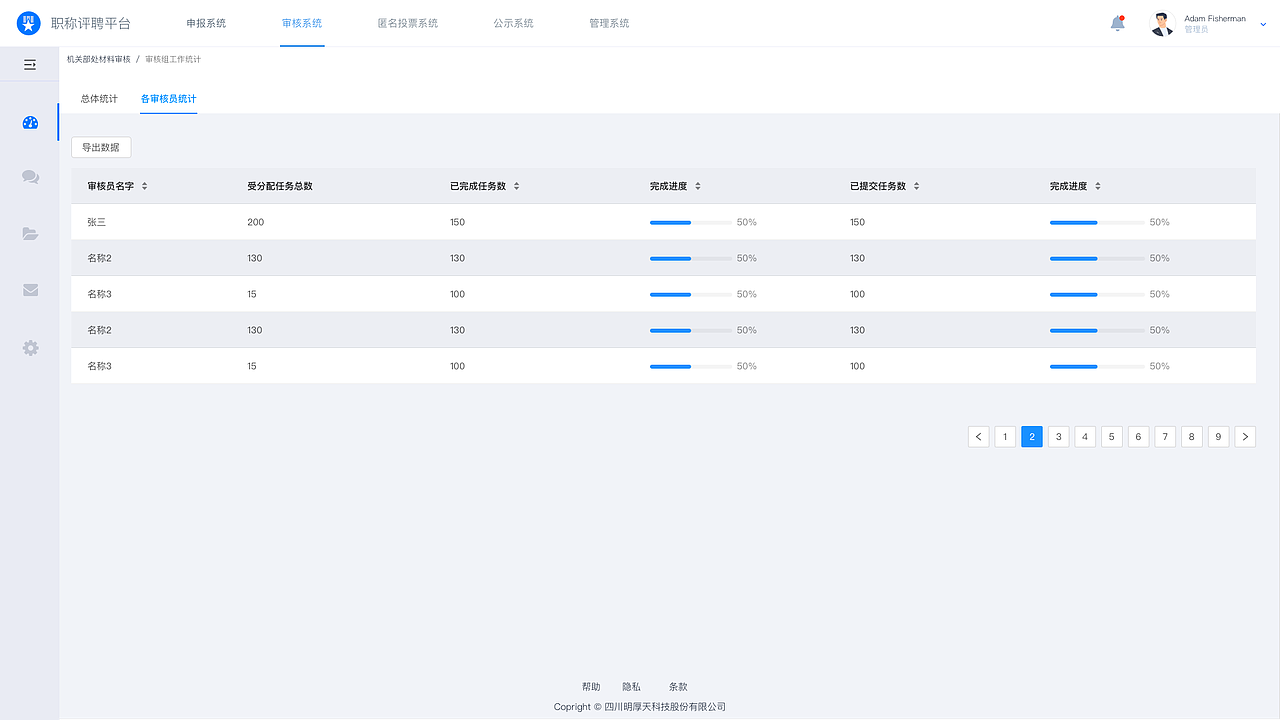
Task: Open the notification bell
Action: 1118,23
